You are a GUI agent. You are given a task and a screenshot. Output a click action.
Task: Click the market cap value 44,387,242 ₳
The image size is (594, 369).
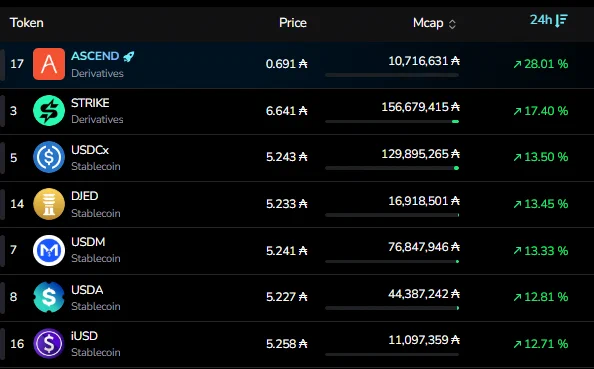tap(424, 294)
